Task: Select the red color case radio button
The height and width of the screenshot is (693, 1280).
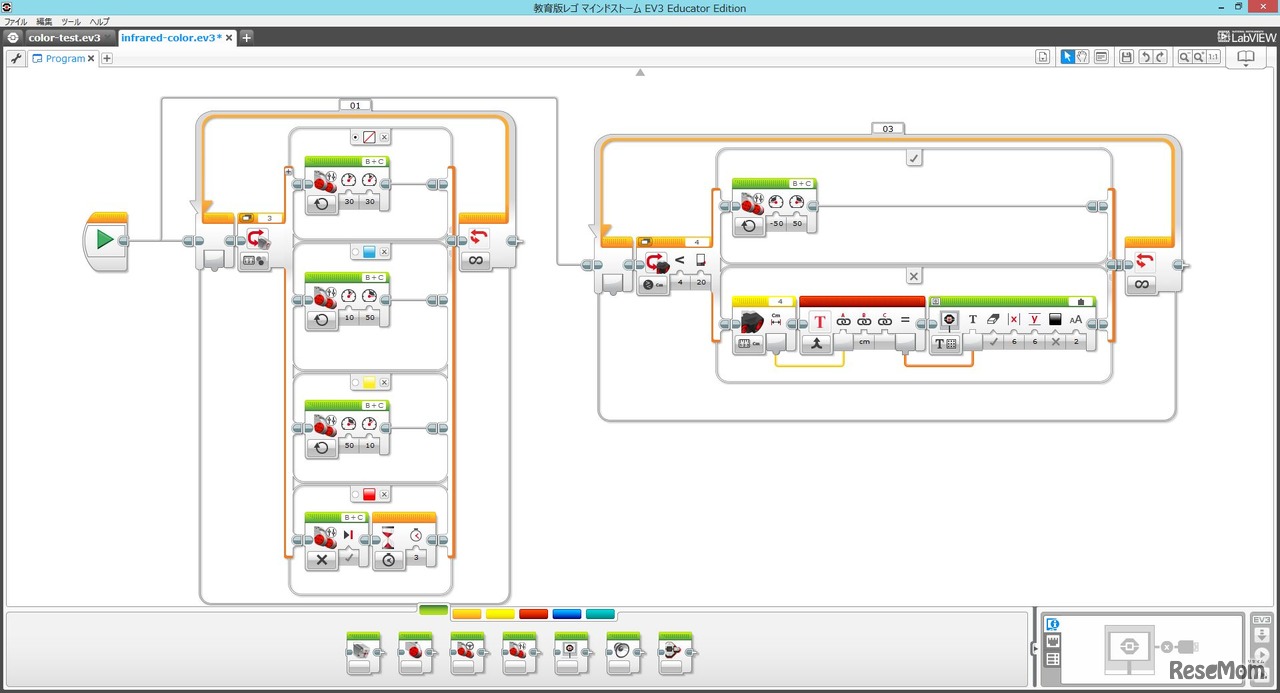Action: [x=354, y=494]
